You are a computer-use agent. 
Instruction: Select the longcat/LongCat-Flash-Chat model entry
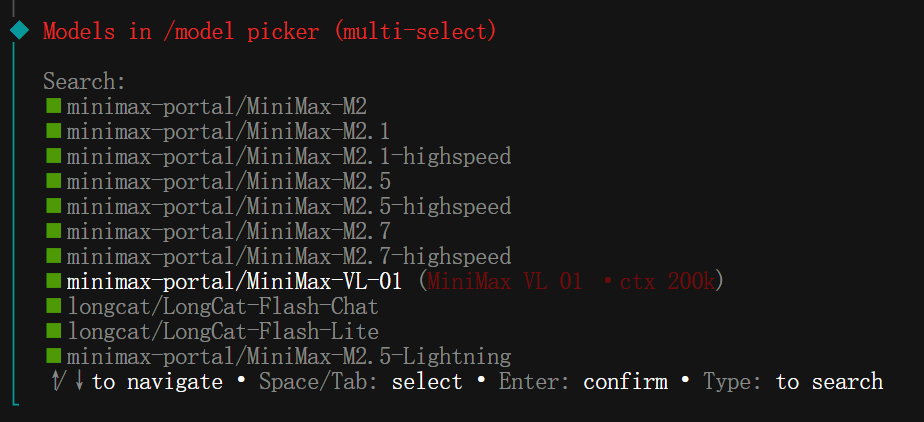pyautogui.click(x=223, y=306)
